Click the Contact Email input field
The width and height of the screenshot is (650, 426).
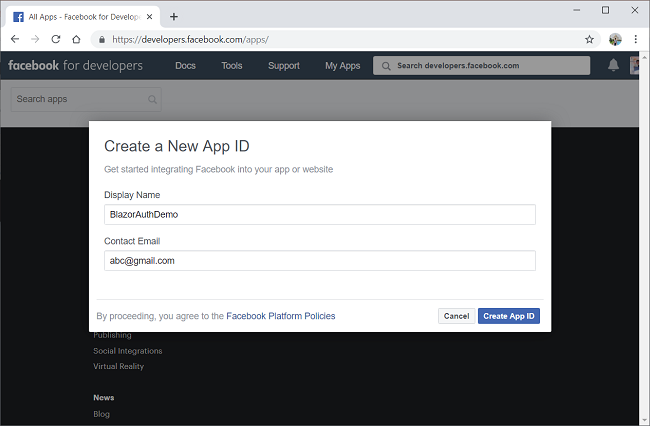[x=320, y=260]
